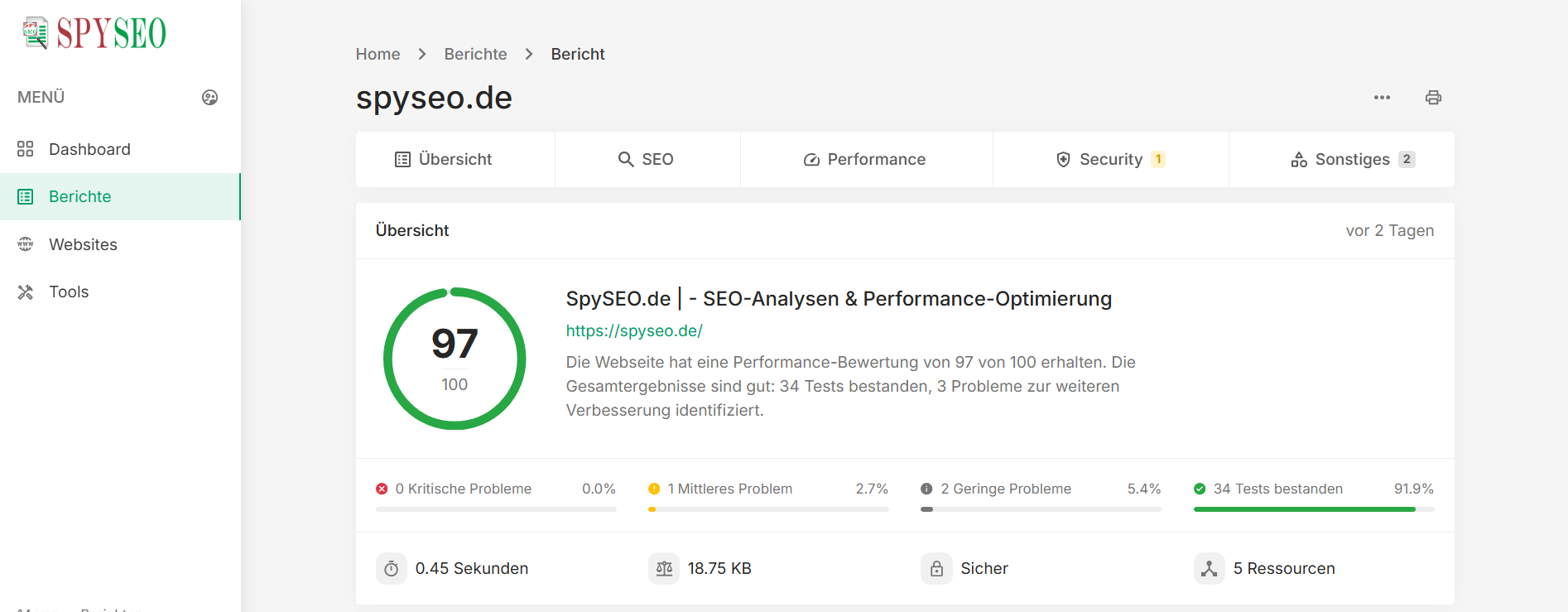Viewport: 1568px width, 612px height.
Task: Click the 'Sicher' status text
Action: click(984, 569)
